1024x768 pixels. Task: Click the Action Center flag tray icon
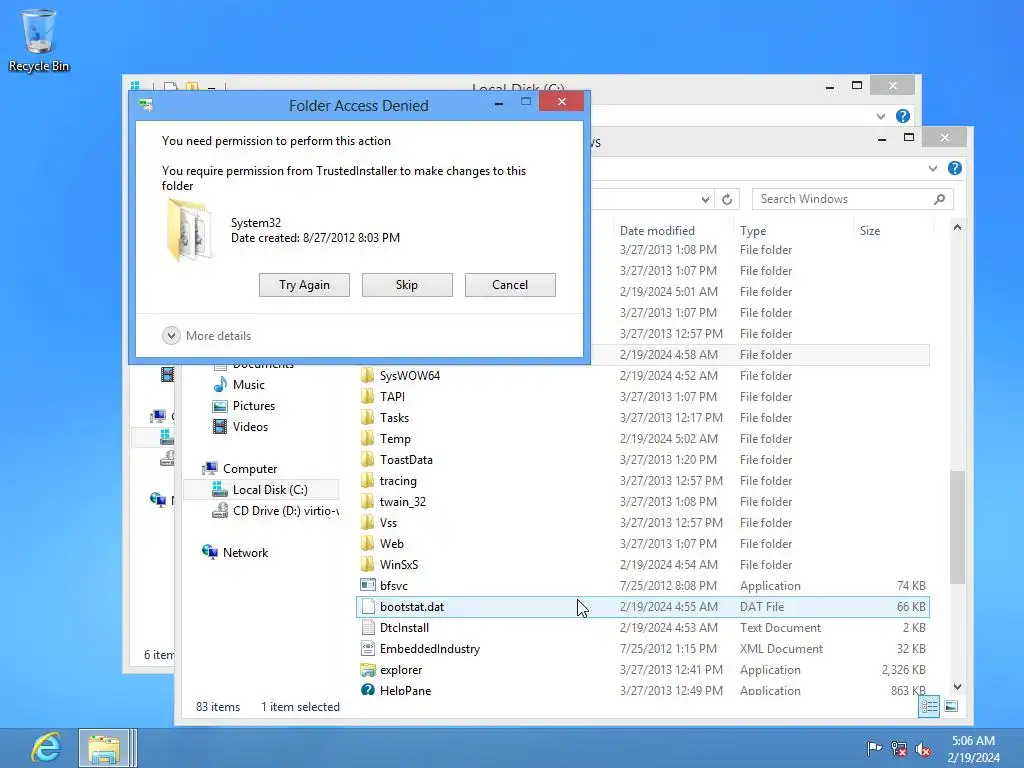pos(874,748)
